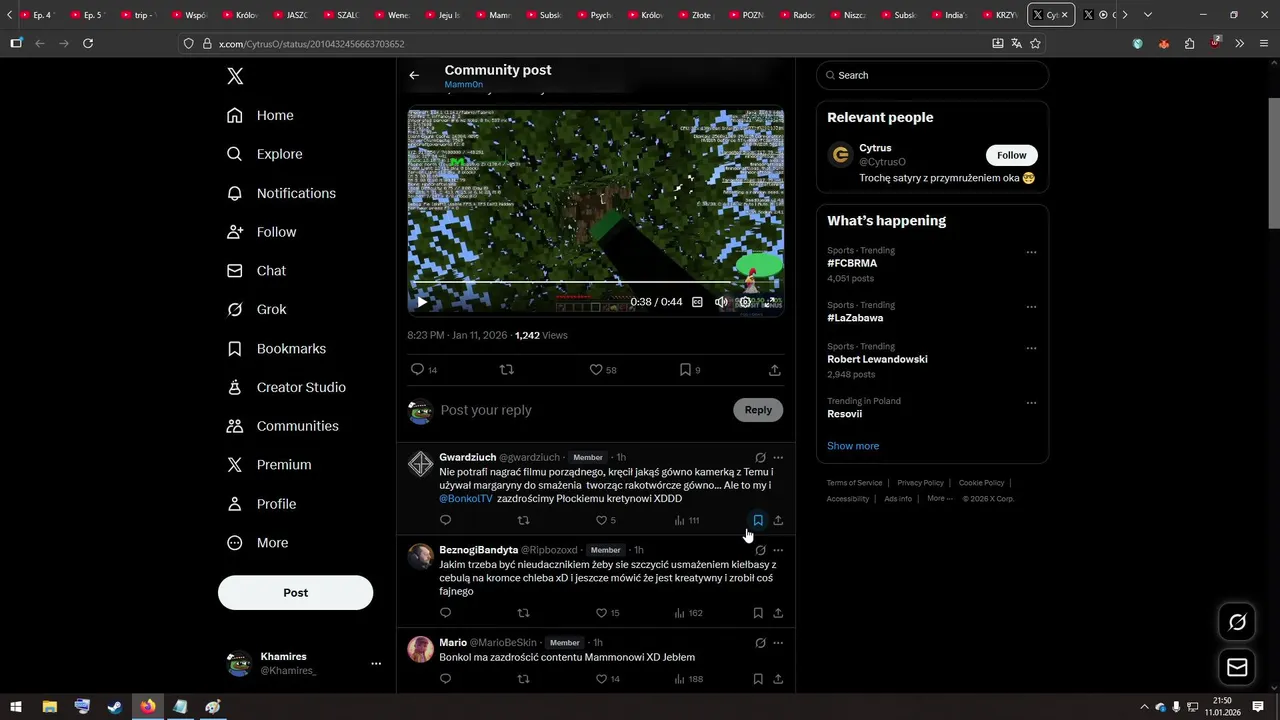Reply to Gwardziuch's comment
The height and width of the screenshot is (720, 1280).
point(446,520)
